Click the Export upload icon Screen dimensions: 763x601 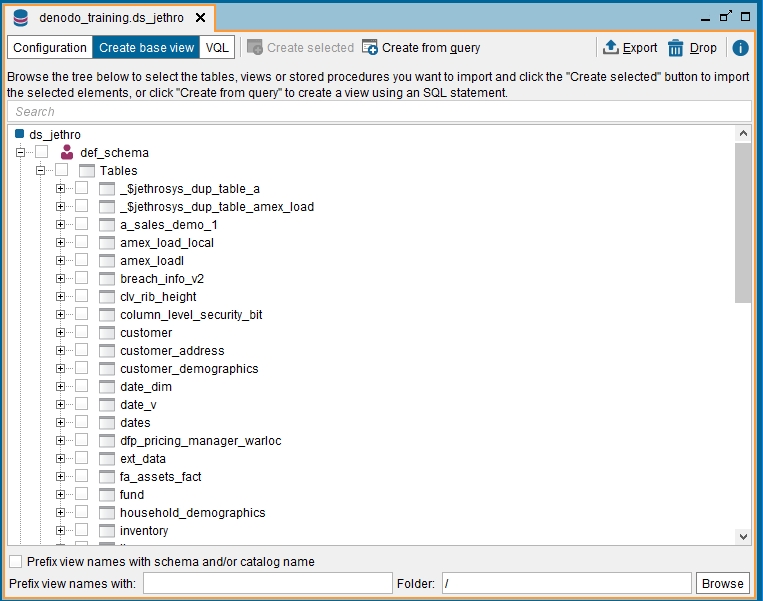[611, 47]
